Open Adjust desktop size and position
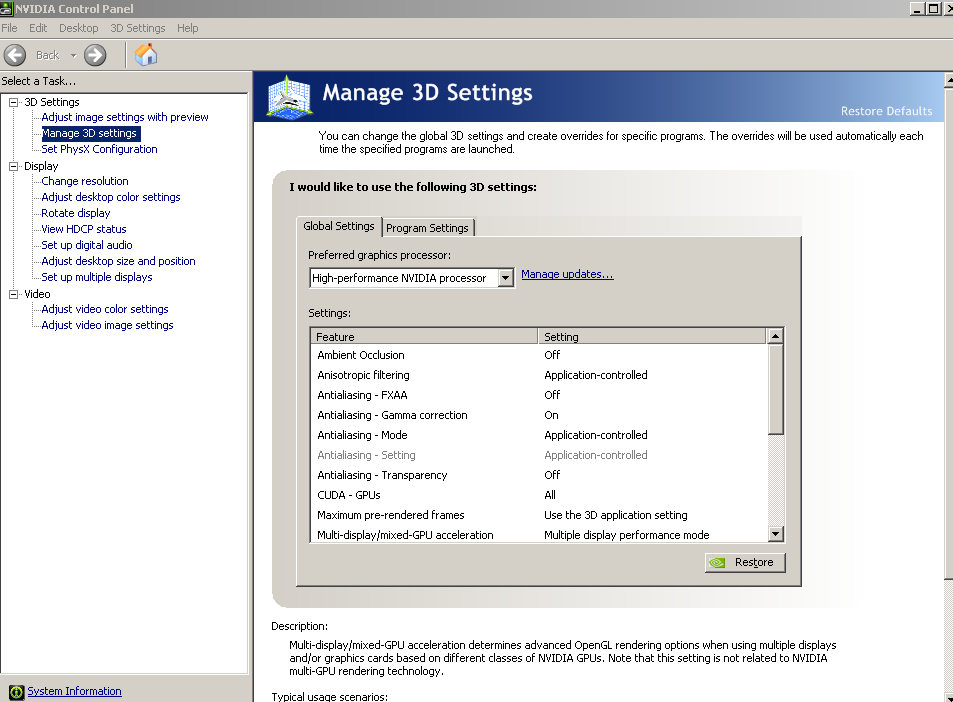The image size is (953, 702). click(x=118, y=261)
